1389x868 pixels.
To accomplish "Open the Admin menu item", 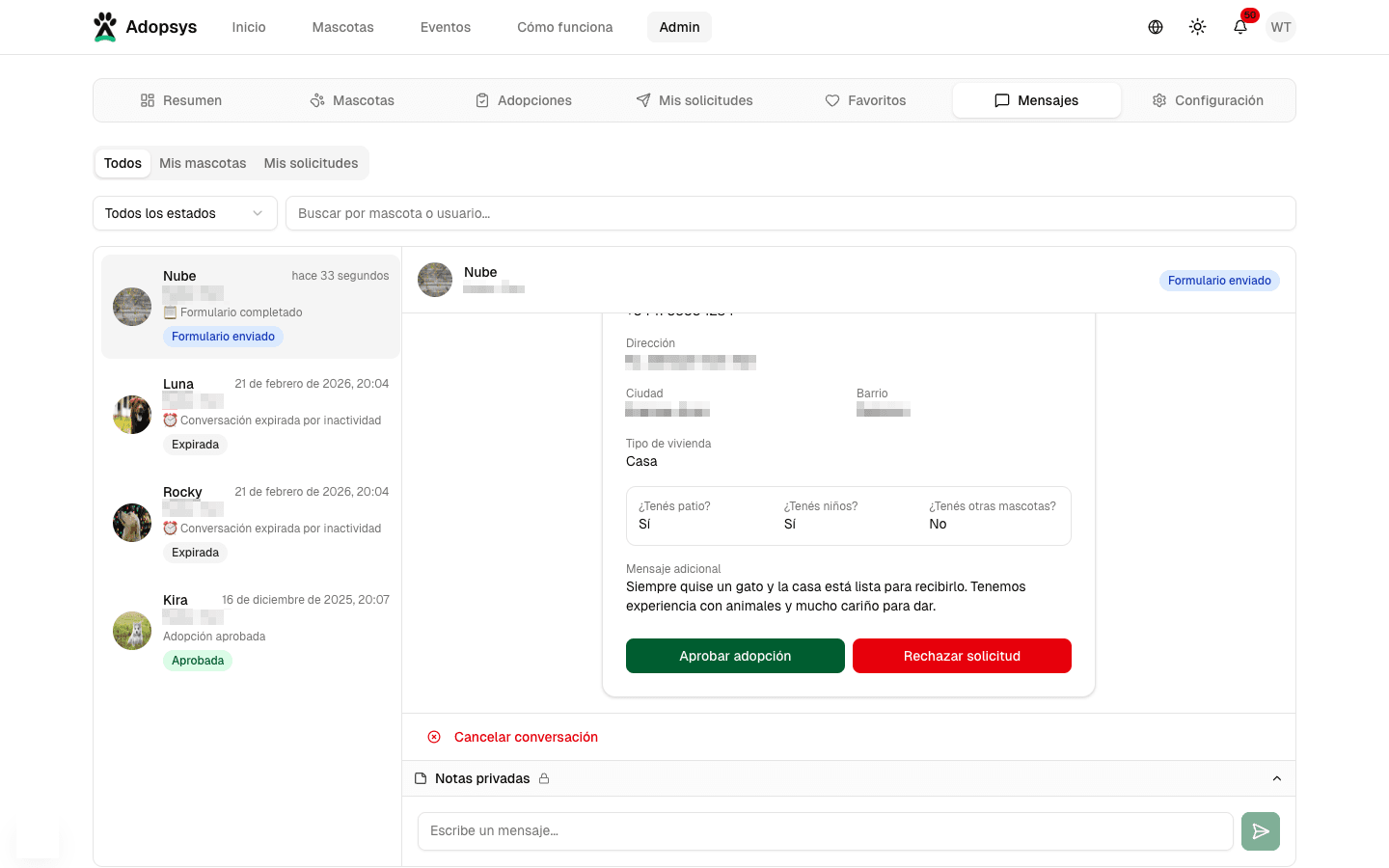I will click(679, 27).
